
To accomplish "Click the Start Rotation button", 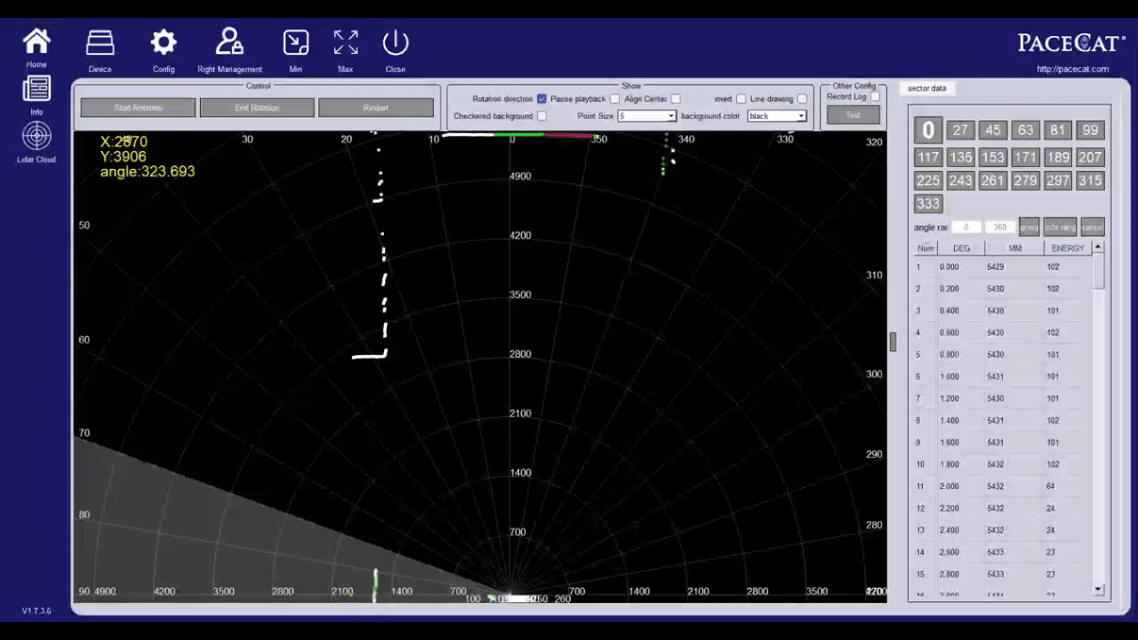I will pos(138,107).
